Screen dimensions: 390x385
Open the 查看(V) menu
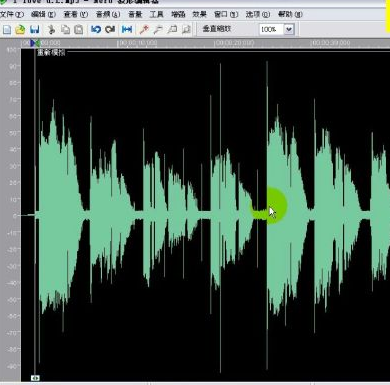tap(76, 14)
